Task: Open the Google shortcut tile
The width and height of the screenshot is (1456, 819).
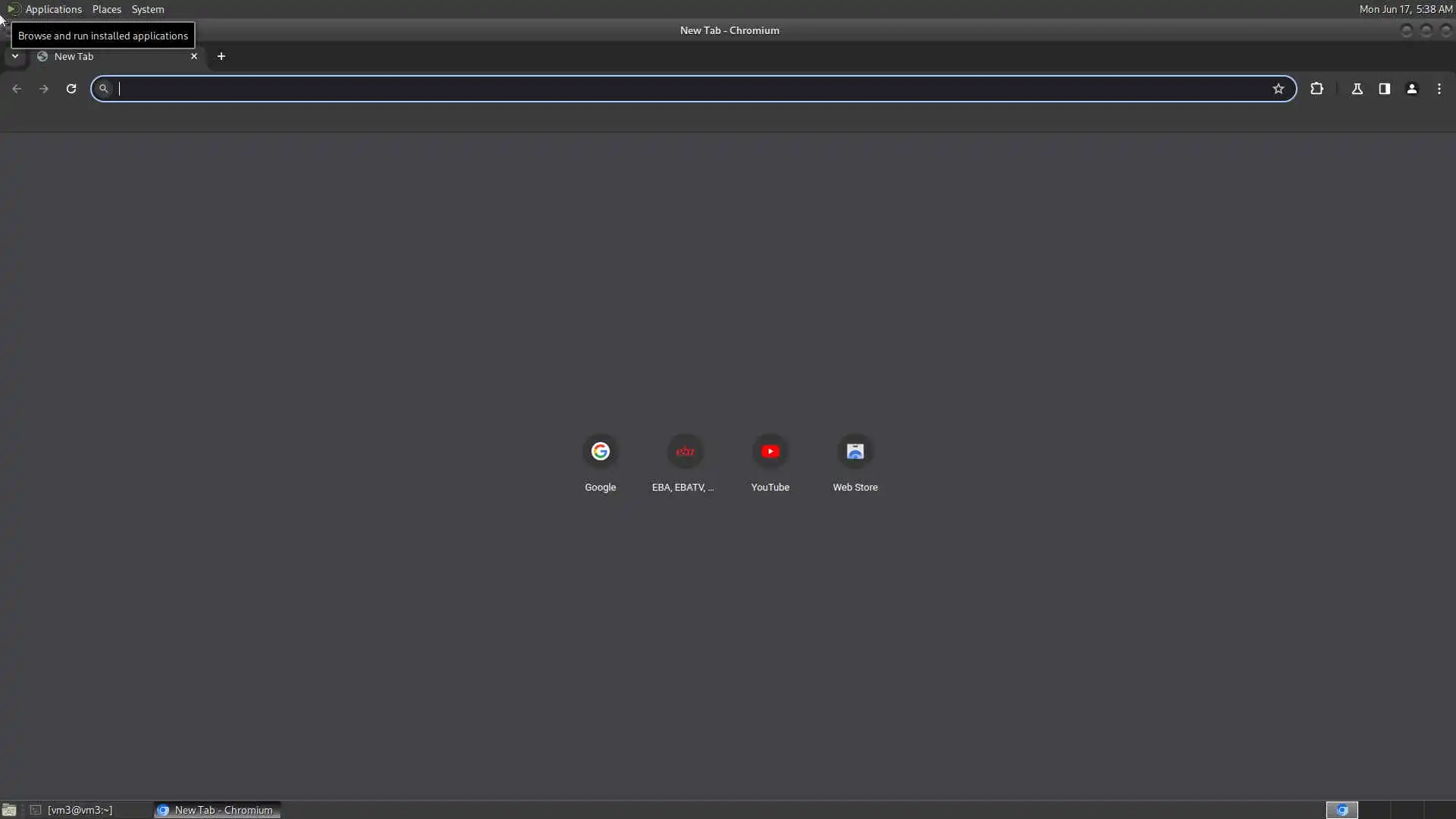Action: 601,452
